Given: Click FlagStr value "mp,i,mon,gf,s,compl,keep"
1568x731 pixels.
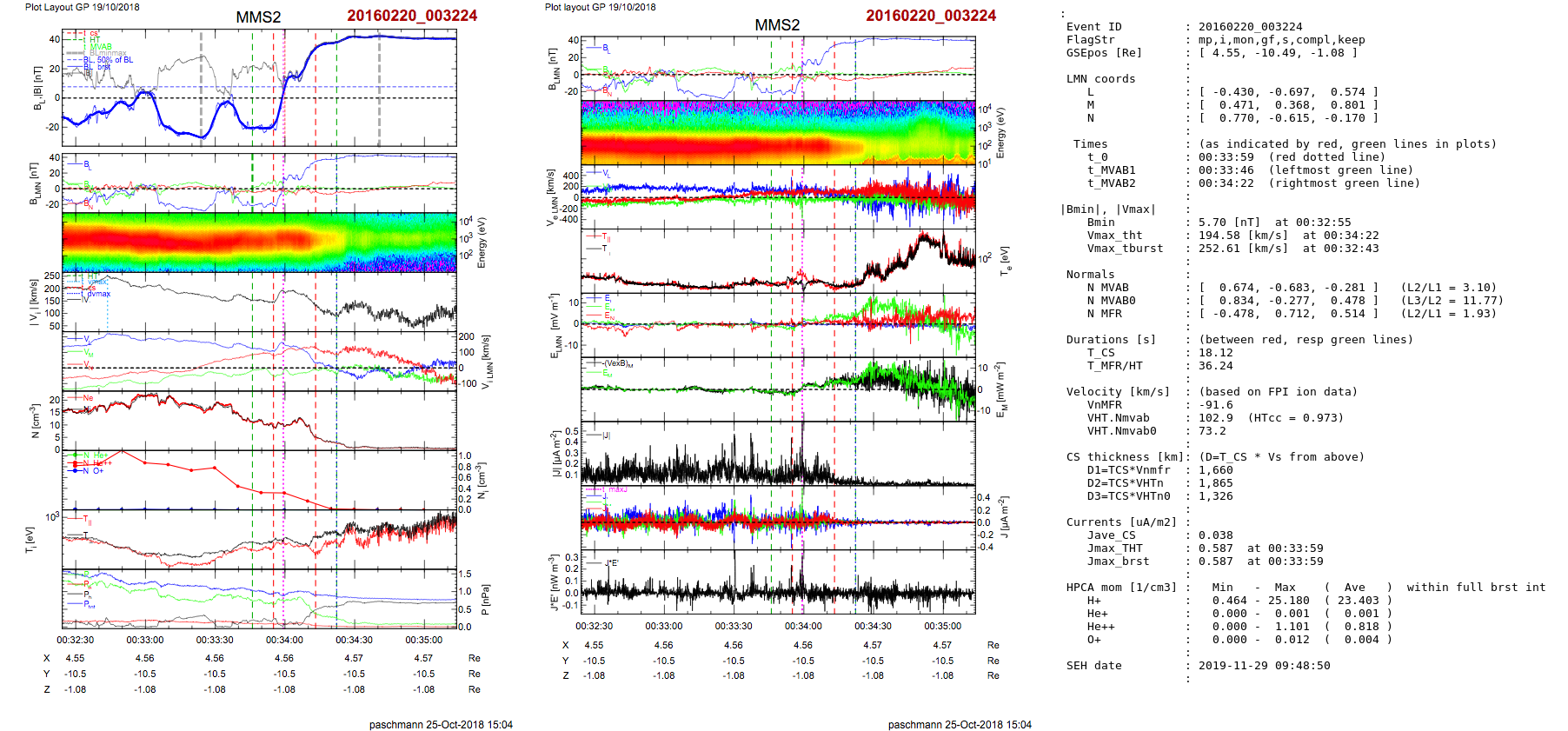Looking at the screenshot, I should pos(1281,40).
